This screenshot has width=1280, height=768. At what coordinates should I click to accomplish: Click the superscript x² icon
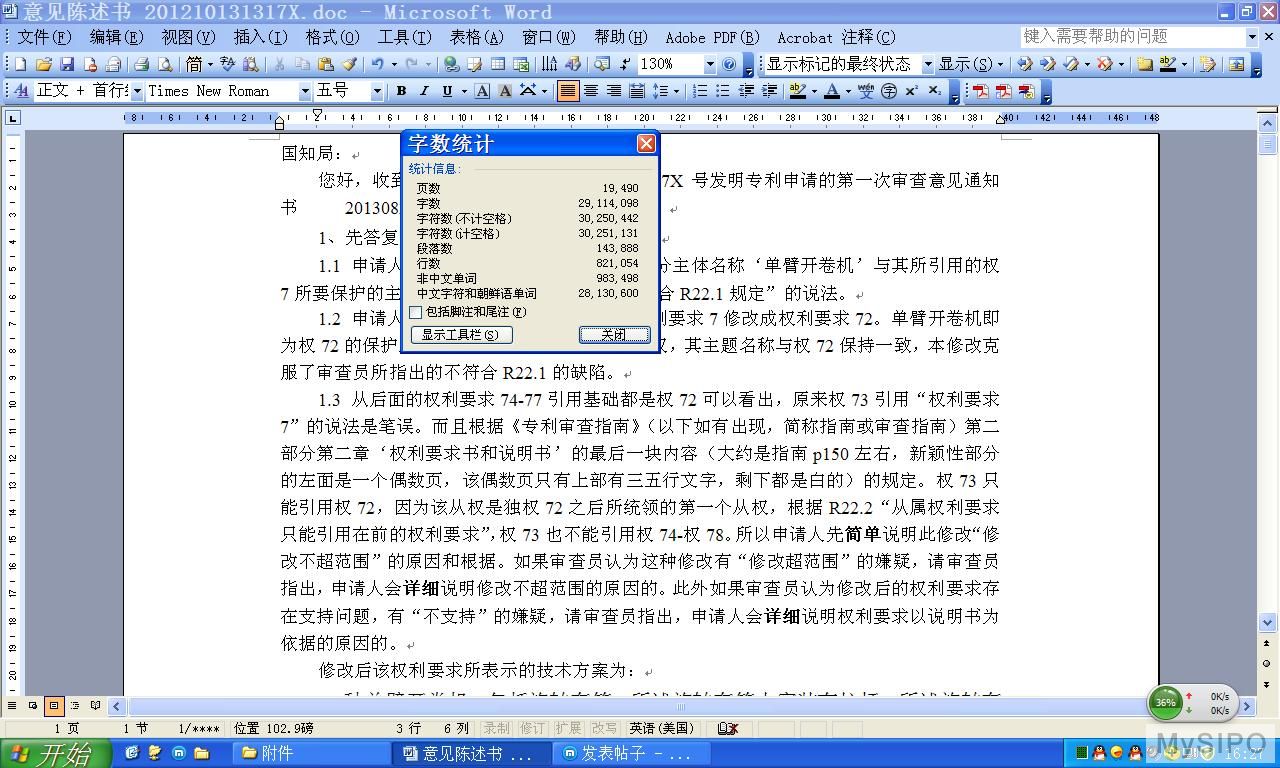pyautogui.click(x=911, y=91)
